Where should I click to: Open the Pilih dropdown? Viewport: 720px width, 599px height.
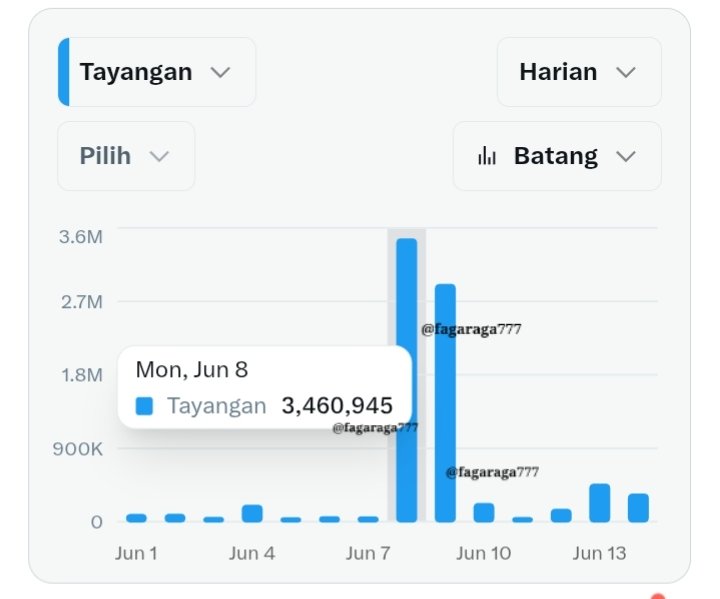[126, 156]
